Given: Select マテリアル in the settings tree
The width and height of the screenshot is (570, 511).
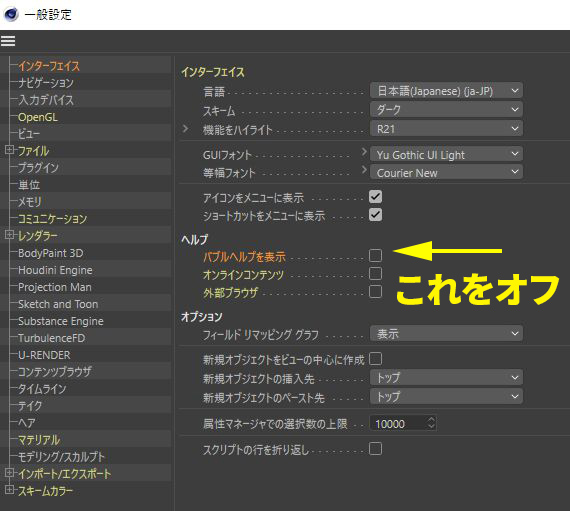Looking at the screenshot, I should (x=39, y=440).
